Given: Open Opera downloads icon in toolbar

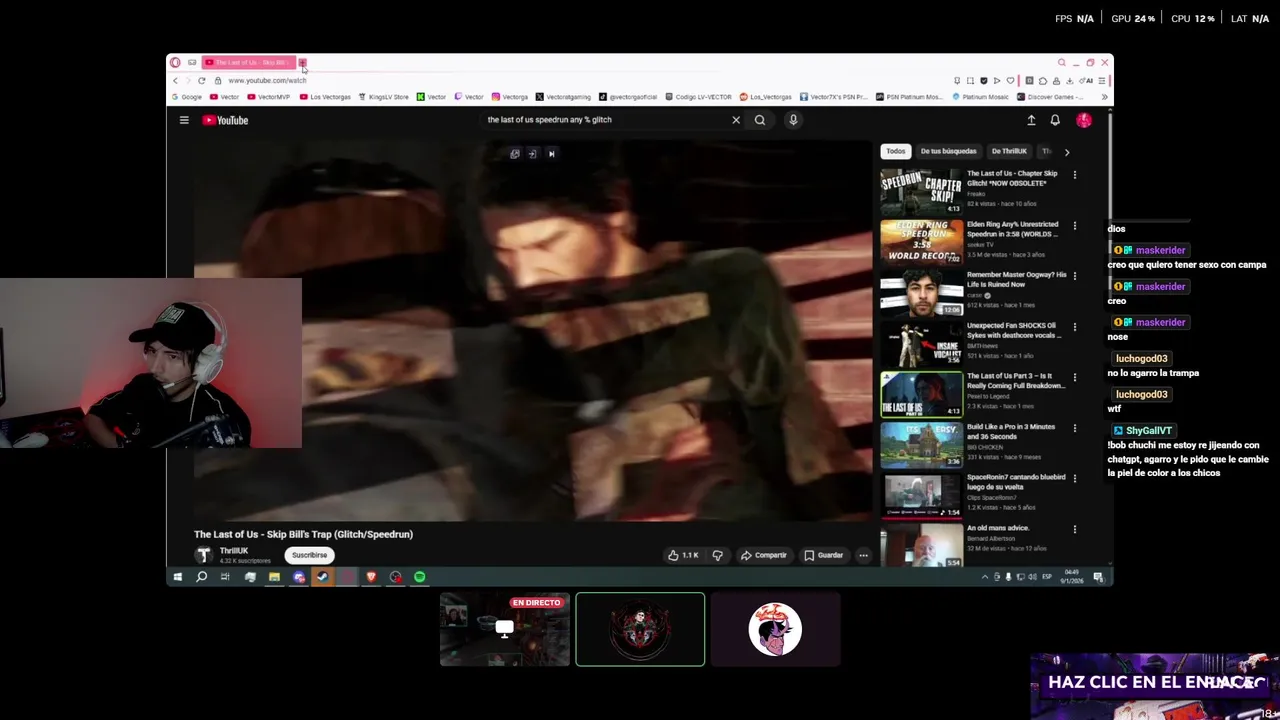Looking at the screenshot, I should [x=1069, y=80].
